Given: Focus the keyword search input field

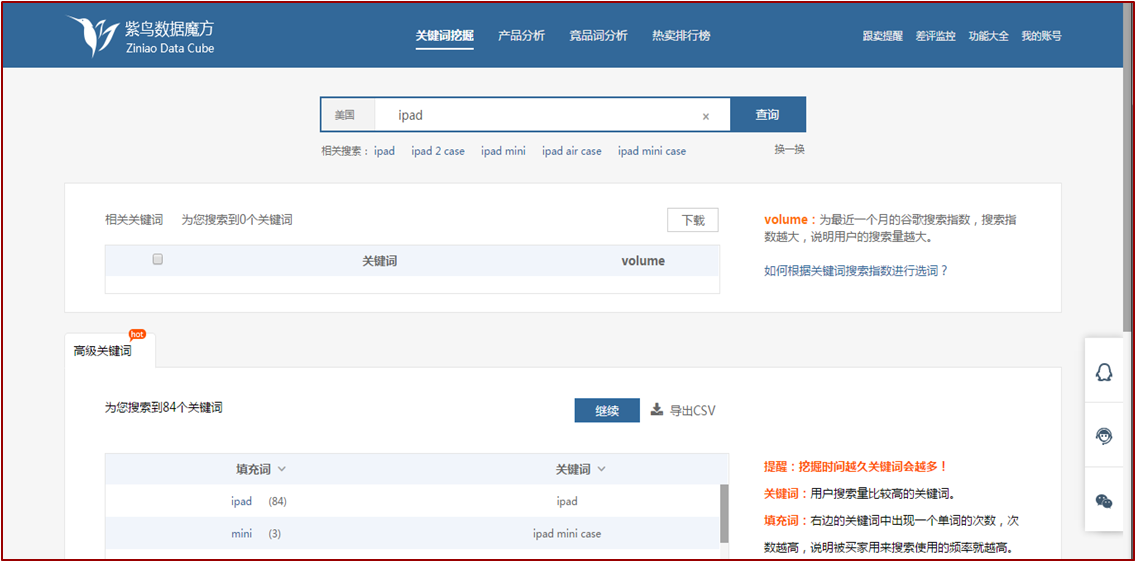Looking at the screenshot, I should pos(540,115).
